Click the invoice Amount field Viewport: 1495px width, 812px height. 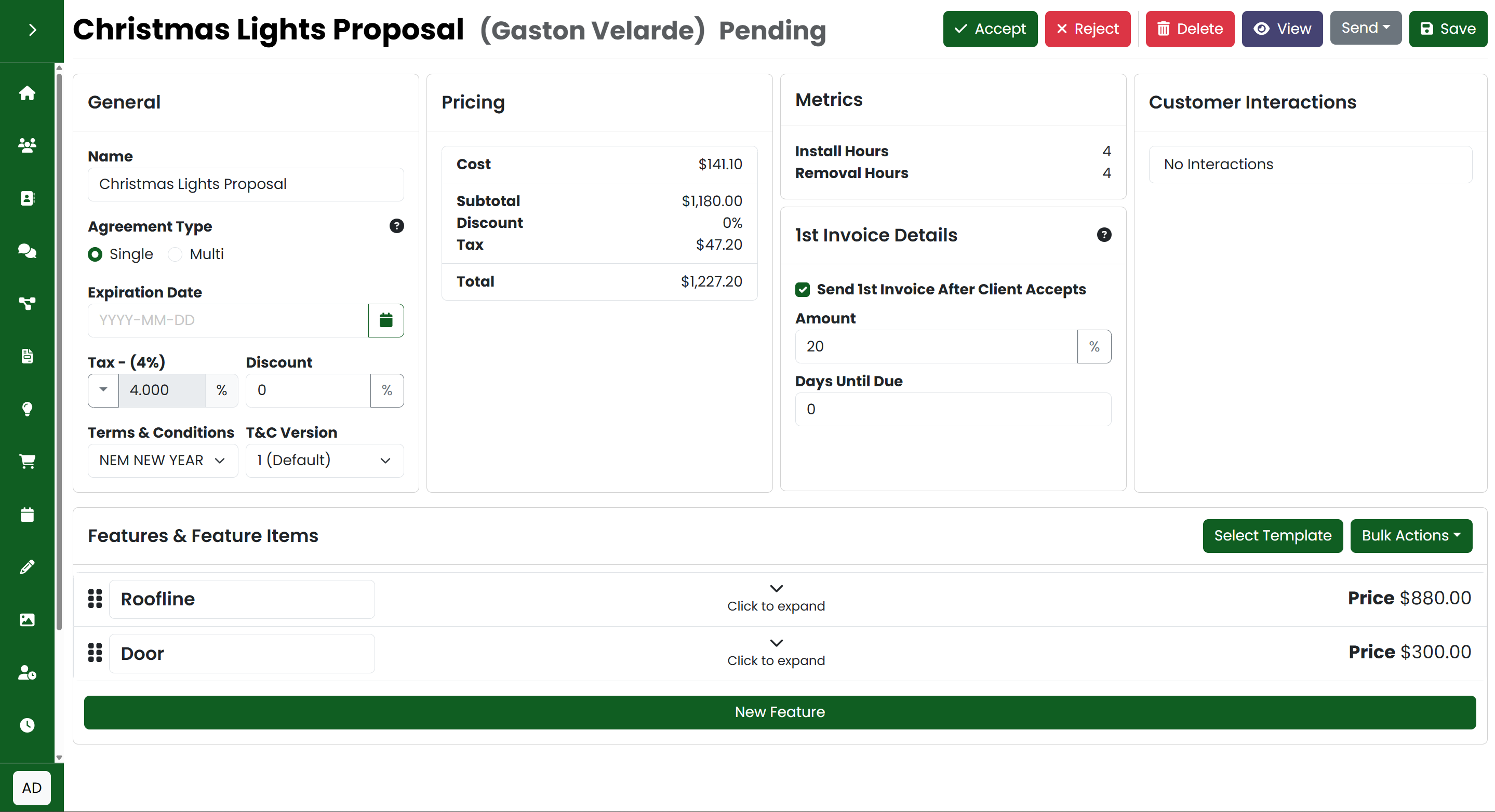point(936,347)
